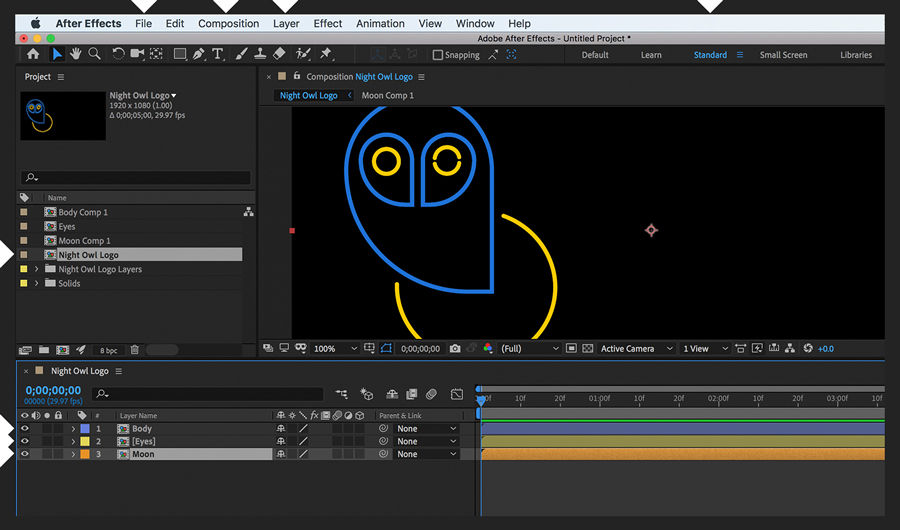900x530 pixels.
Task: Switch to the Small Screen workspace
Action: click(783, 55)
